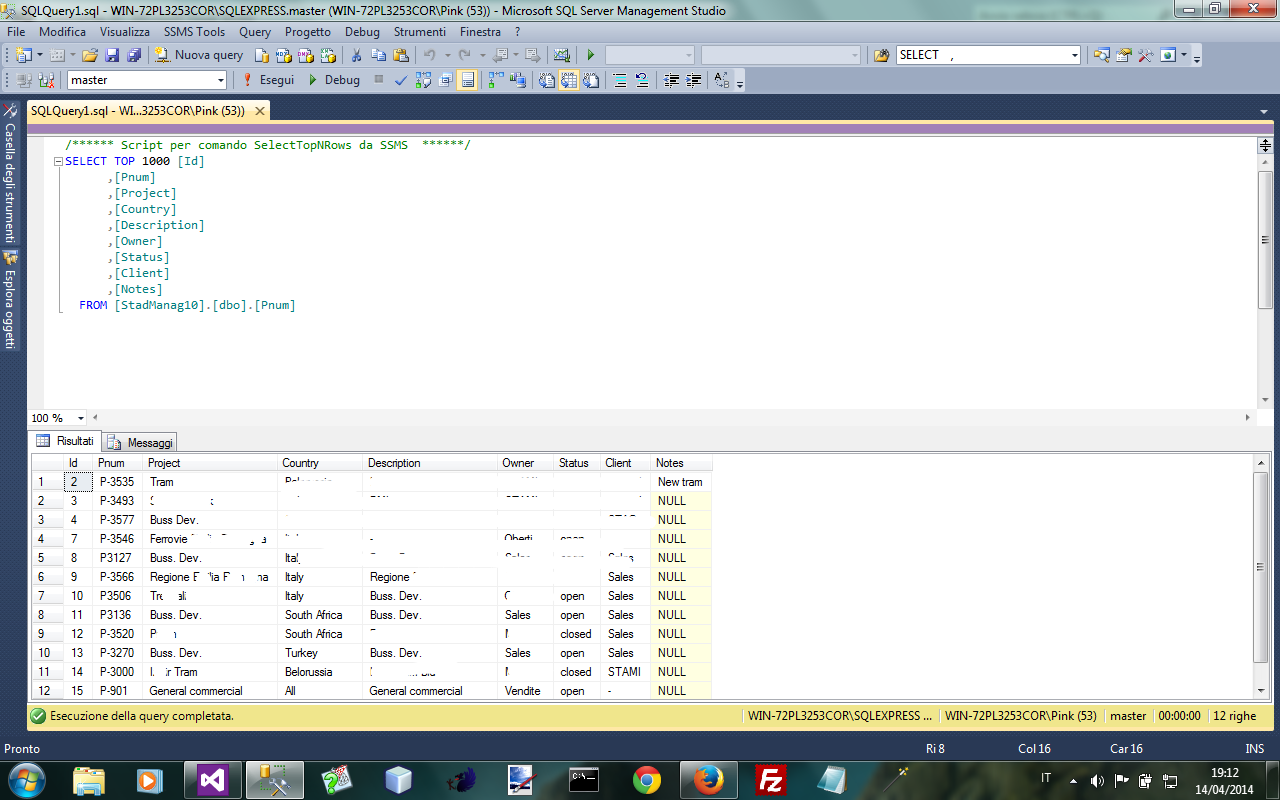The image size is (1280, 800).
Task: Click the Save All icon
Action: click(x=133, y=55)
